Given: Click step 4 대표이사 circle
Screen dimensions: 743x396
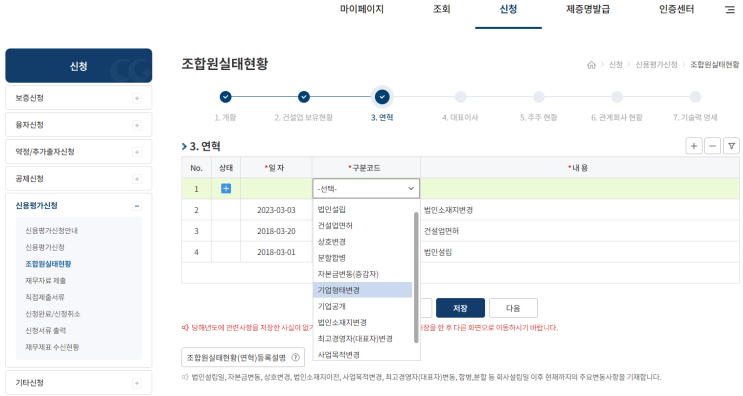Looking at the screenshot, I should click(460, 97).
